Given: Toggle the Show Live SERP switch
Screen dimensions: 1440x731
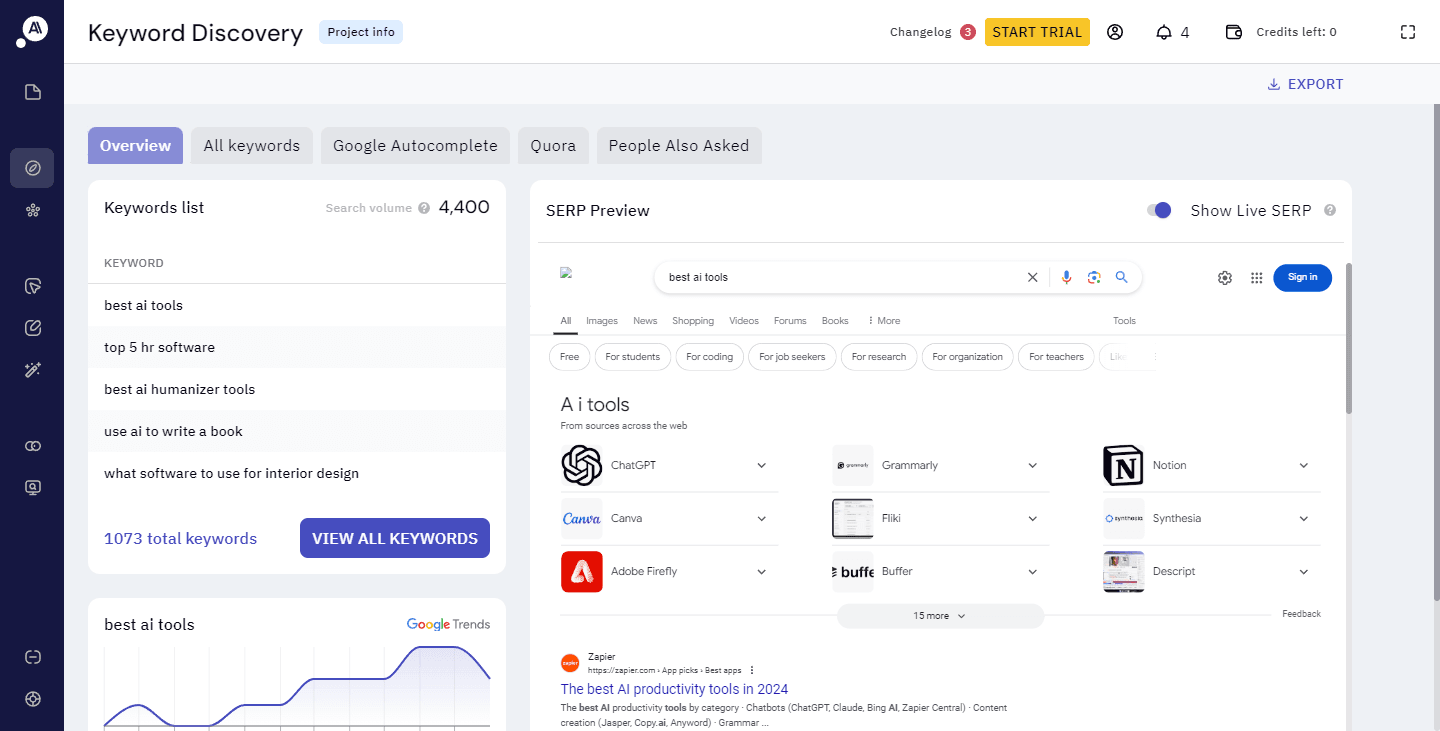Looking at the screenshot, I should (x=1159, y=210).
